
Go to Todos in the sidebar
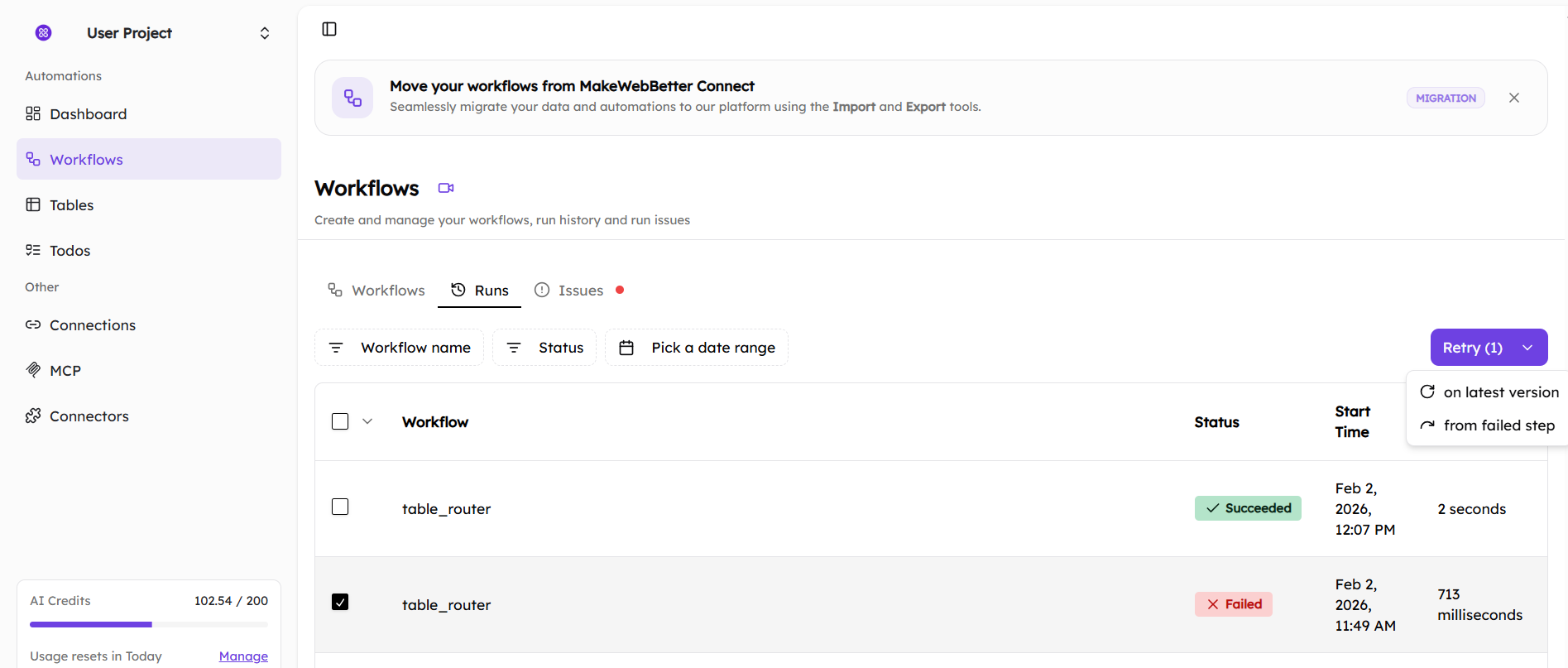tap(70, 251)
